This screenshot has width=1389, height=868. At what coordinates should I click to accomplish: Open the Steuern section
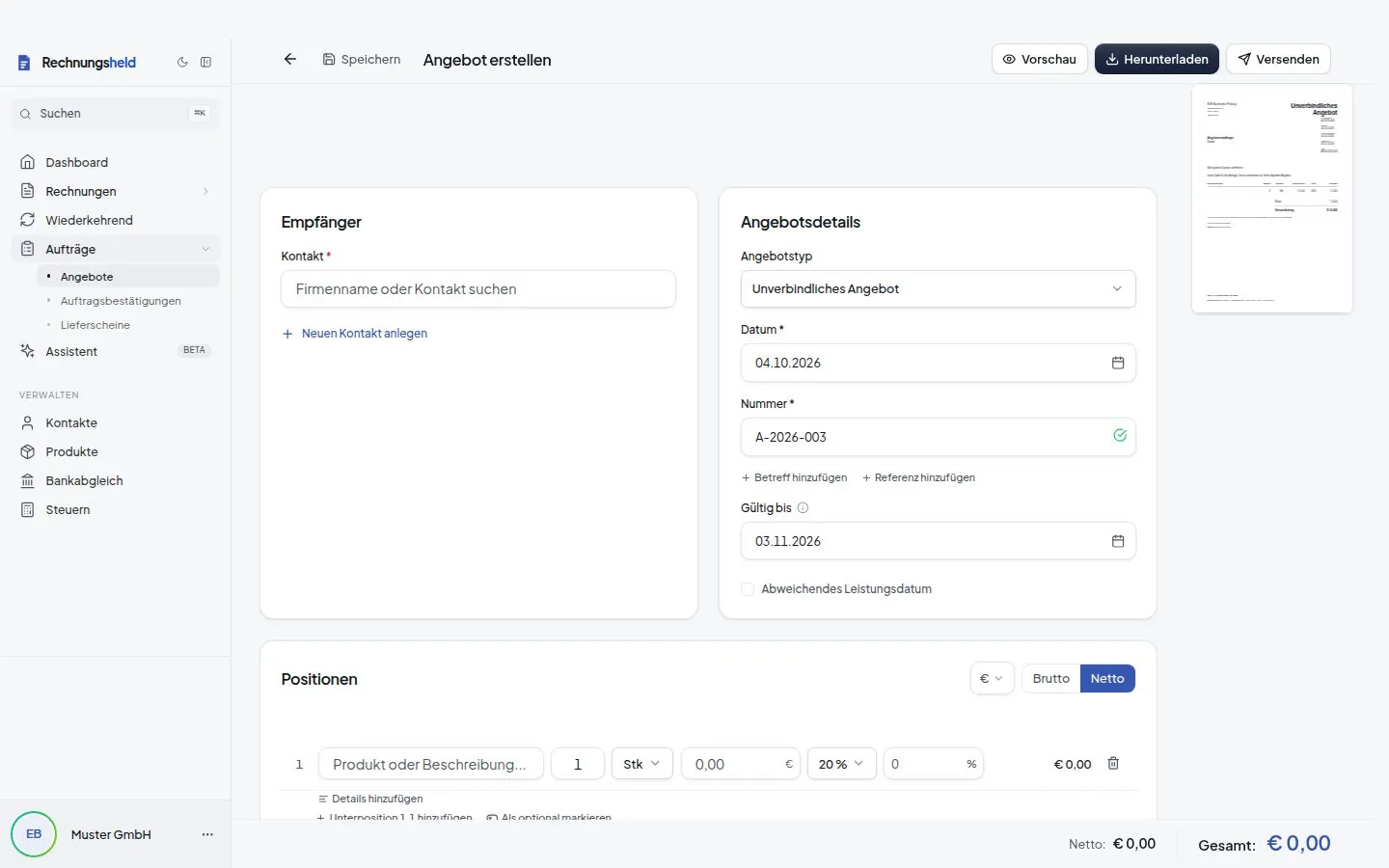click(x=116, y=509)
